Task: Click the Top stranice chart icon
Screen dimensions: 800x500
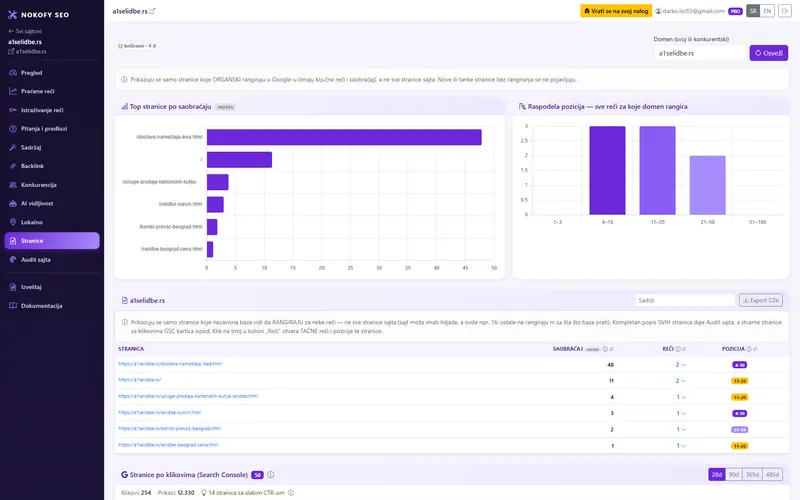Action: pyautogui.click(x=124, y=107)
